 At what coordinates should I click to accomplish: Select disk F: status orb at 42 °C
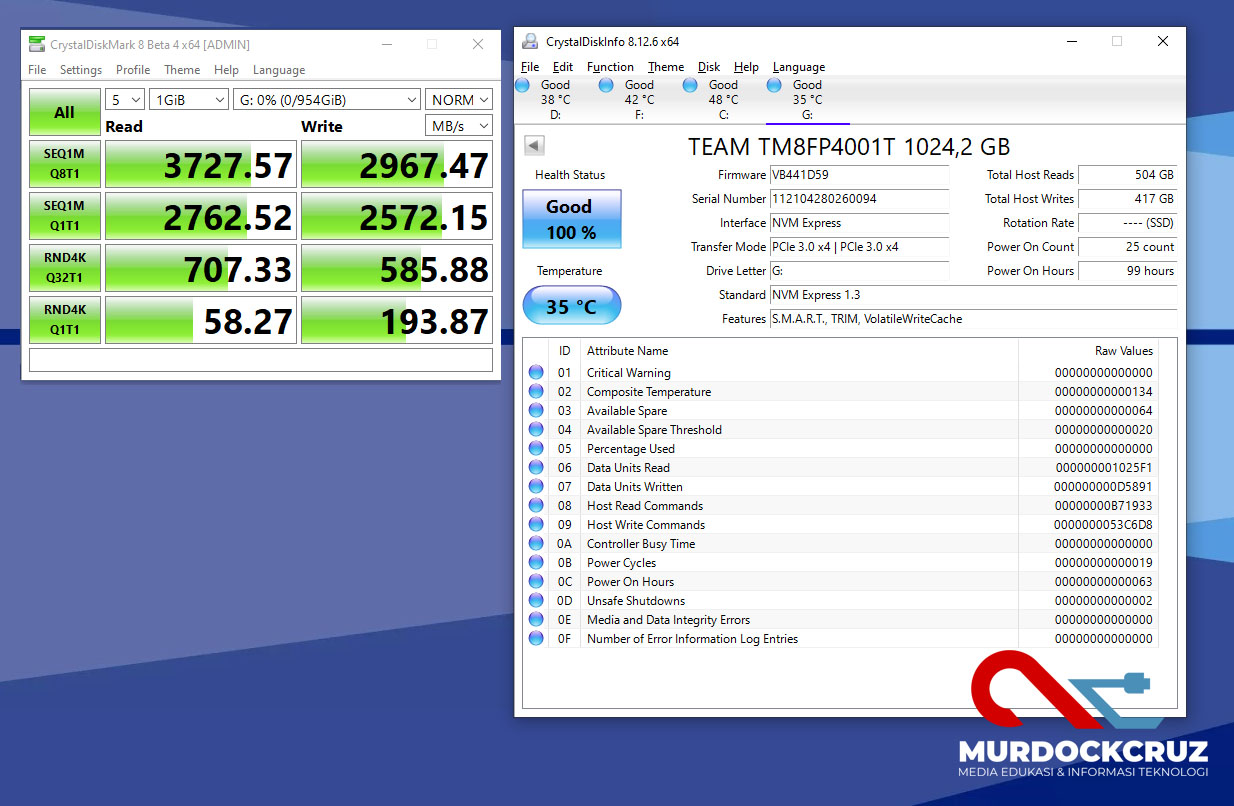(x=606, y=86)
